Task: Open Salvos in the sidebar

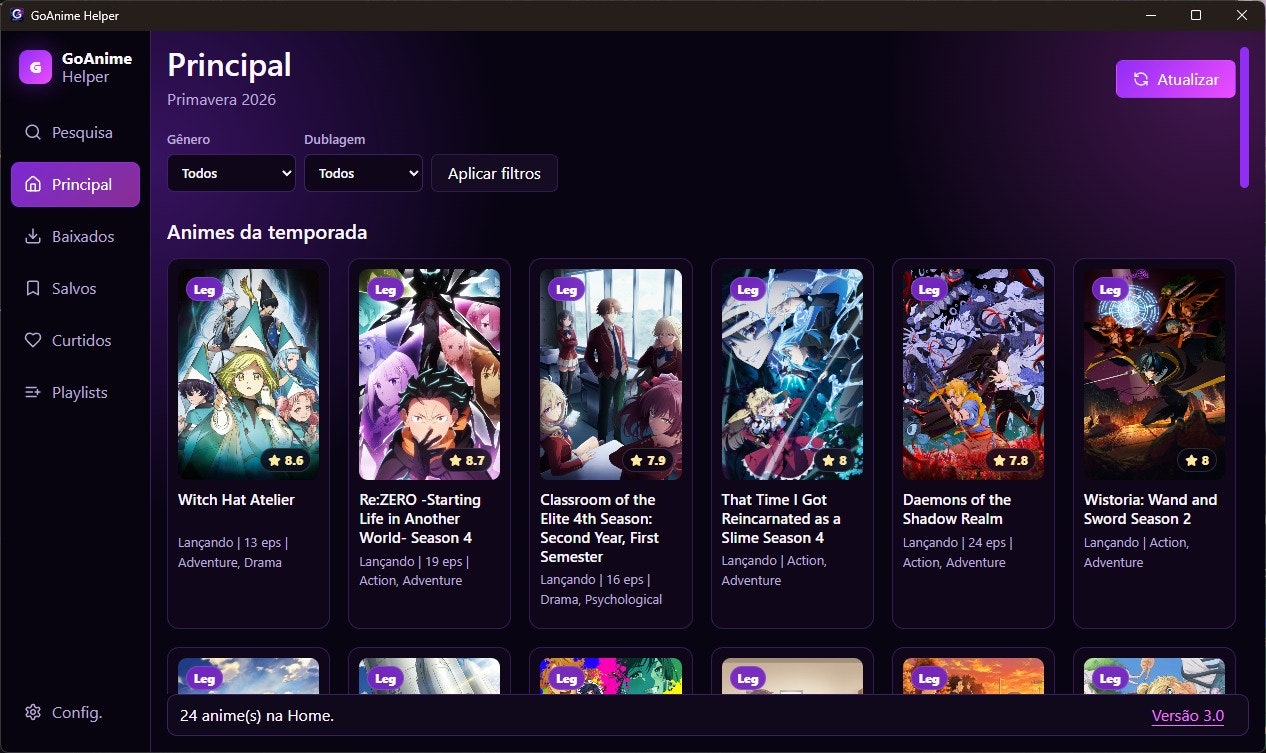Action: coord(75,288)
